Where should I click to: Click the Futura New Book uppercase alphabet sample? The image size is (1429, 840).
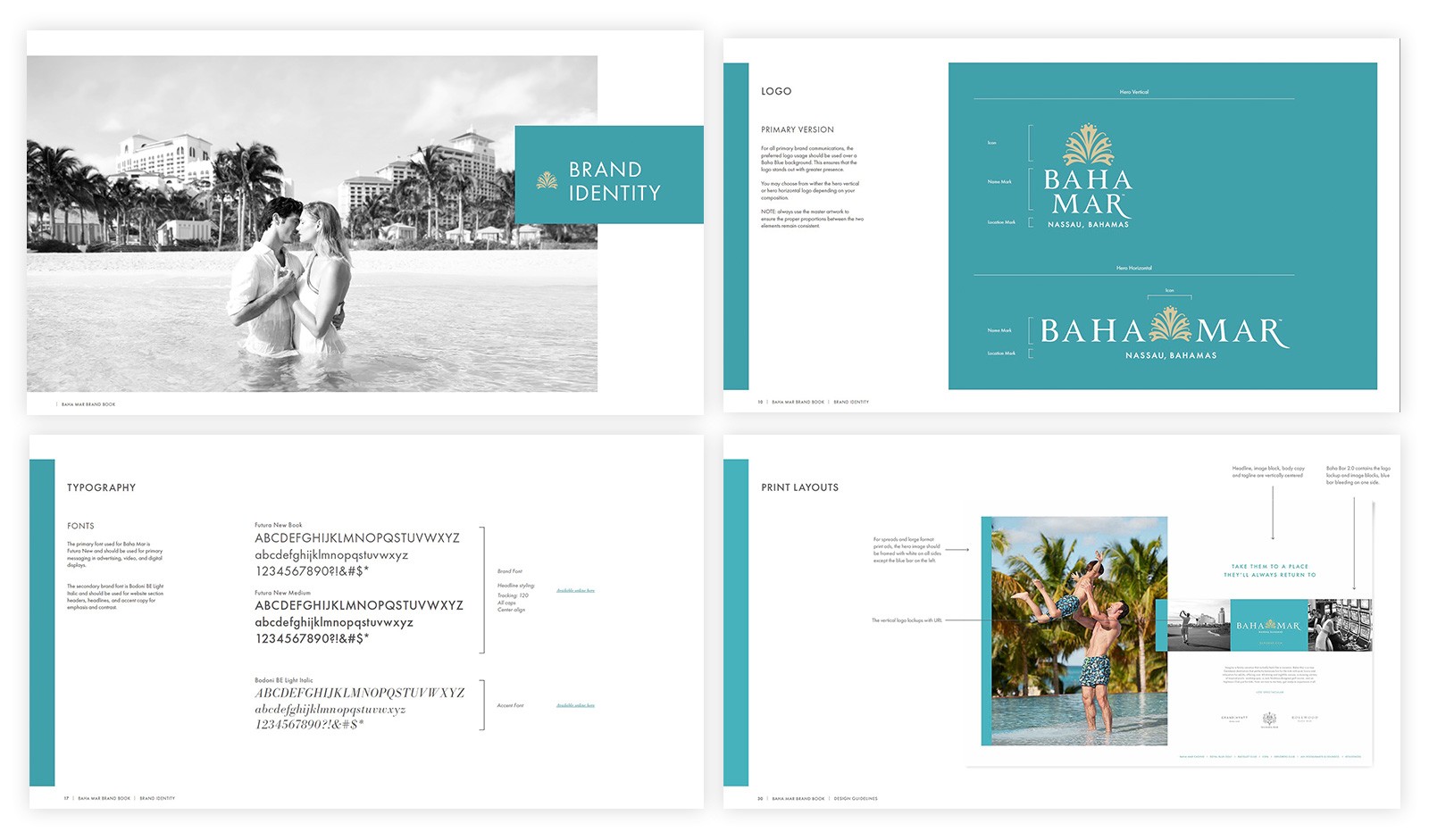click(357, 538)
